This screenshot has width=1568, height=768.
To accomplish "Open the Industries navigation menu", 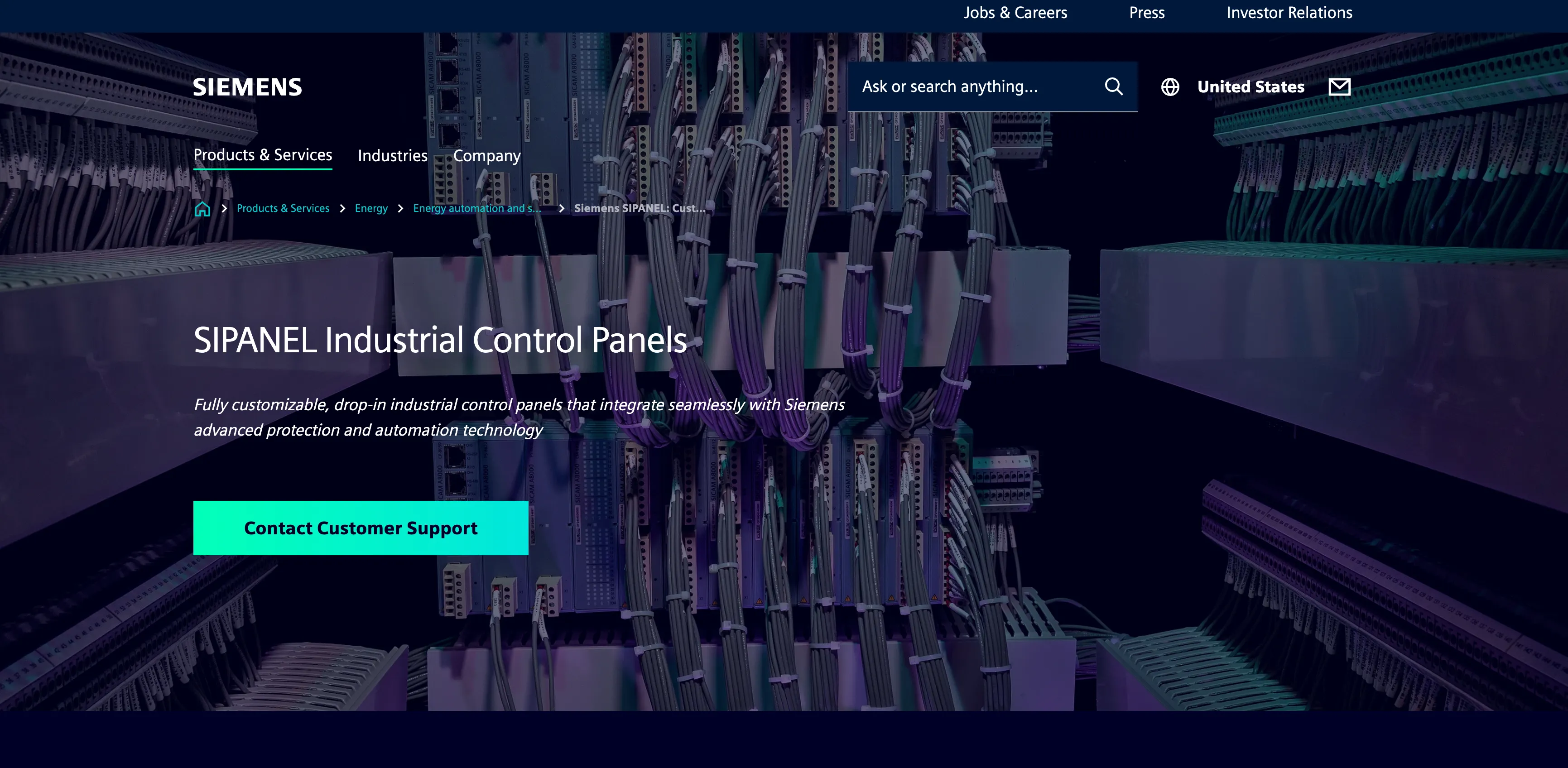I will [392, 156].
